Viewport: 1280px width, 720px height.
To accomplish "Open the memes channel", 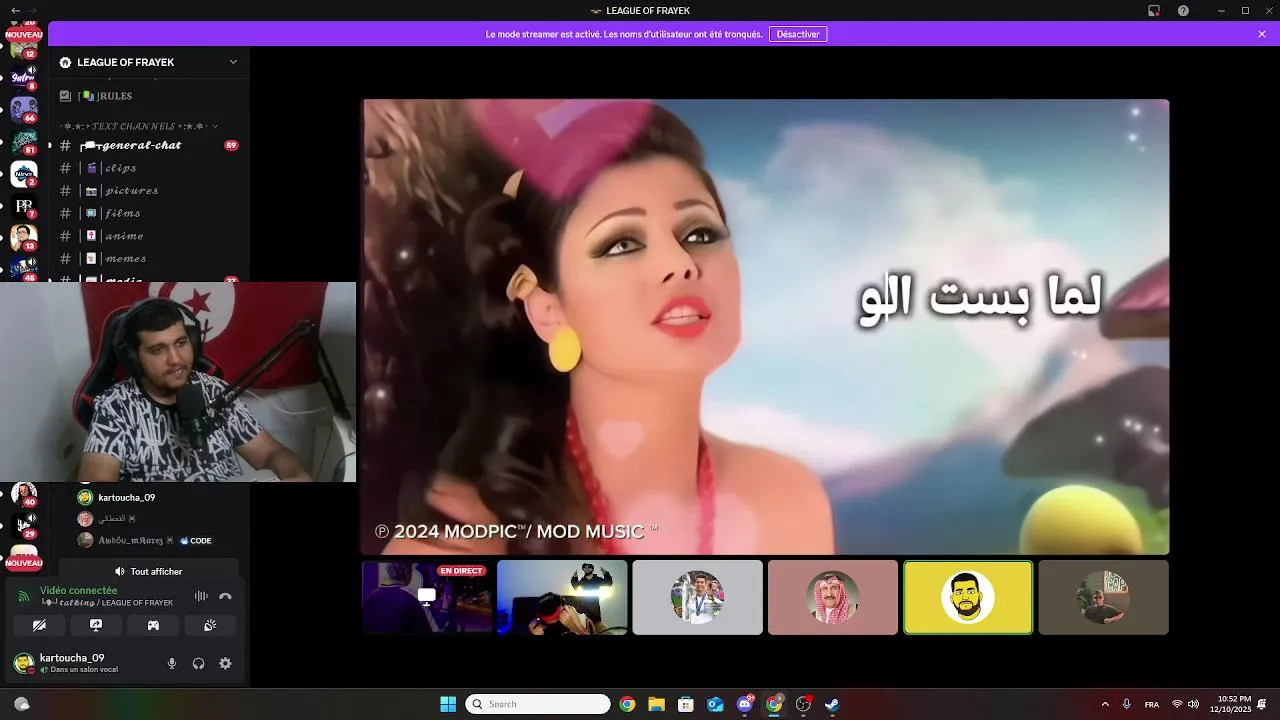I will (x=149, y=258).
